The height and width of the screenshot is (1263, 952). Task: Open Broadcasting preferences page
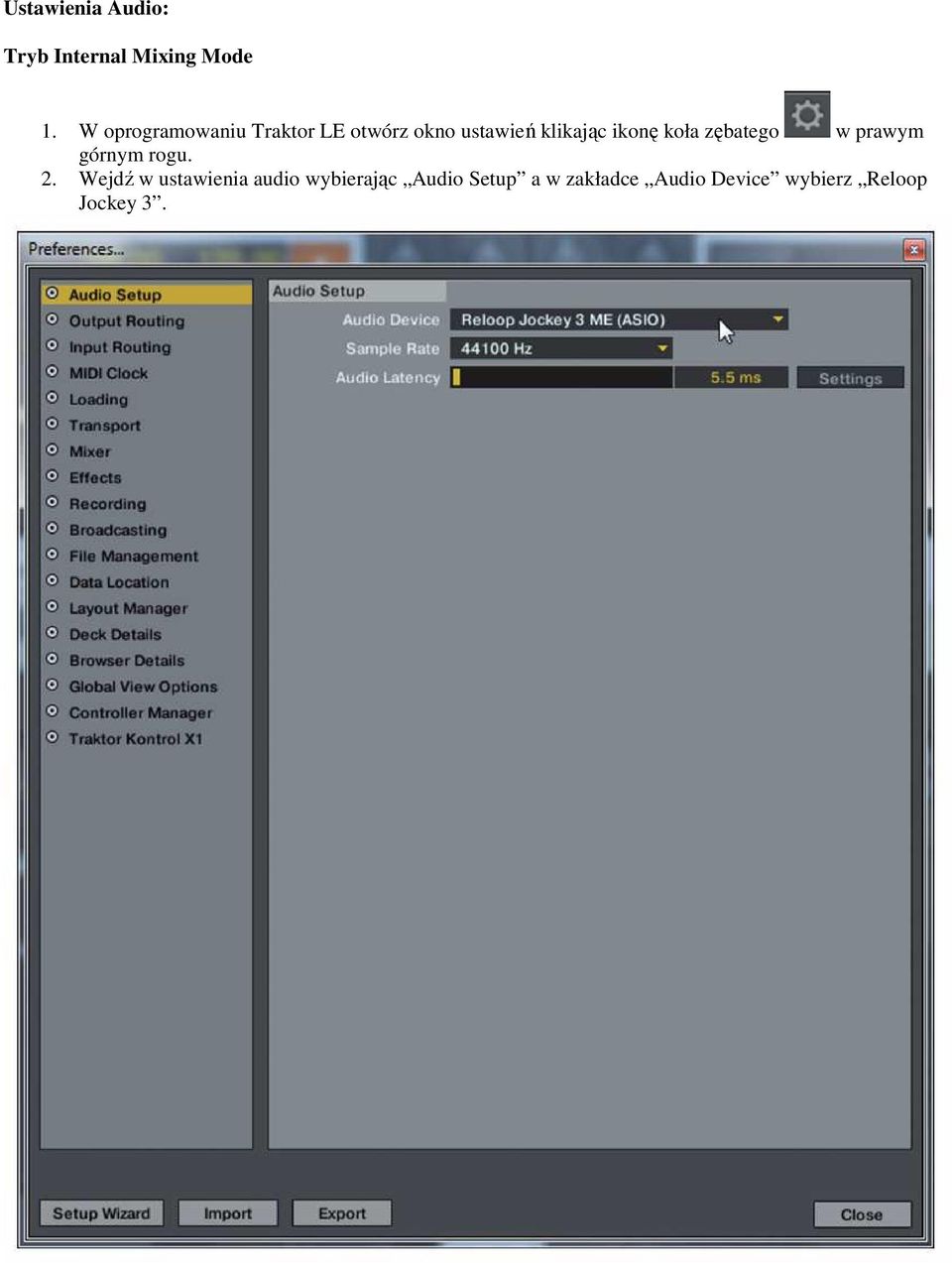[117, 530]
